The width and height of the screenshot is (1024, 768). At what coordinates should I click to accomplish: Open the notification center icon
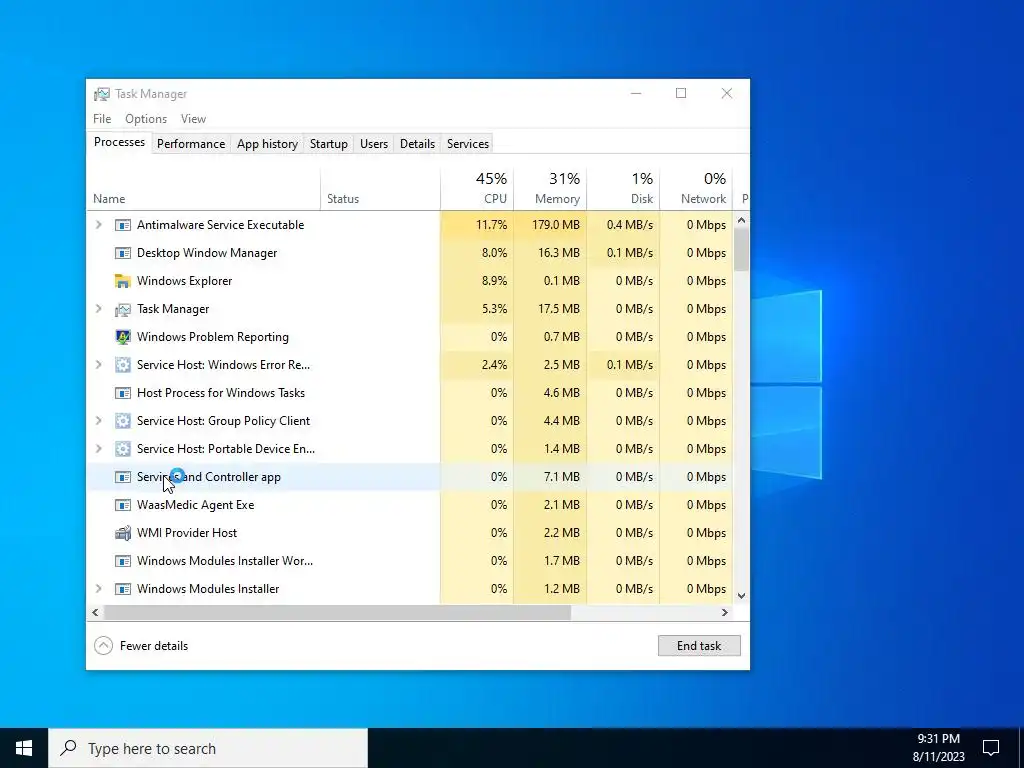(x=991, y=748)
